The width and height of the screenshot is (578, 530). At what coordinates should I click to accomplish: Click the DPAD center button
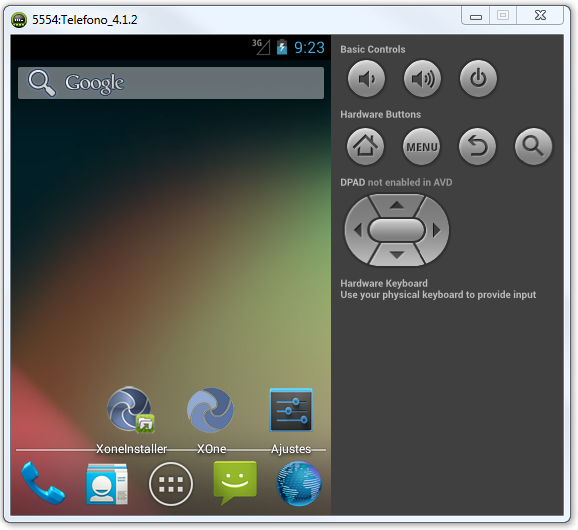coord(397,230)
